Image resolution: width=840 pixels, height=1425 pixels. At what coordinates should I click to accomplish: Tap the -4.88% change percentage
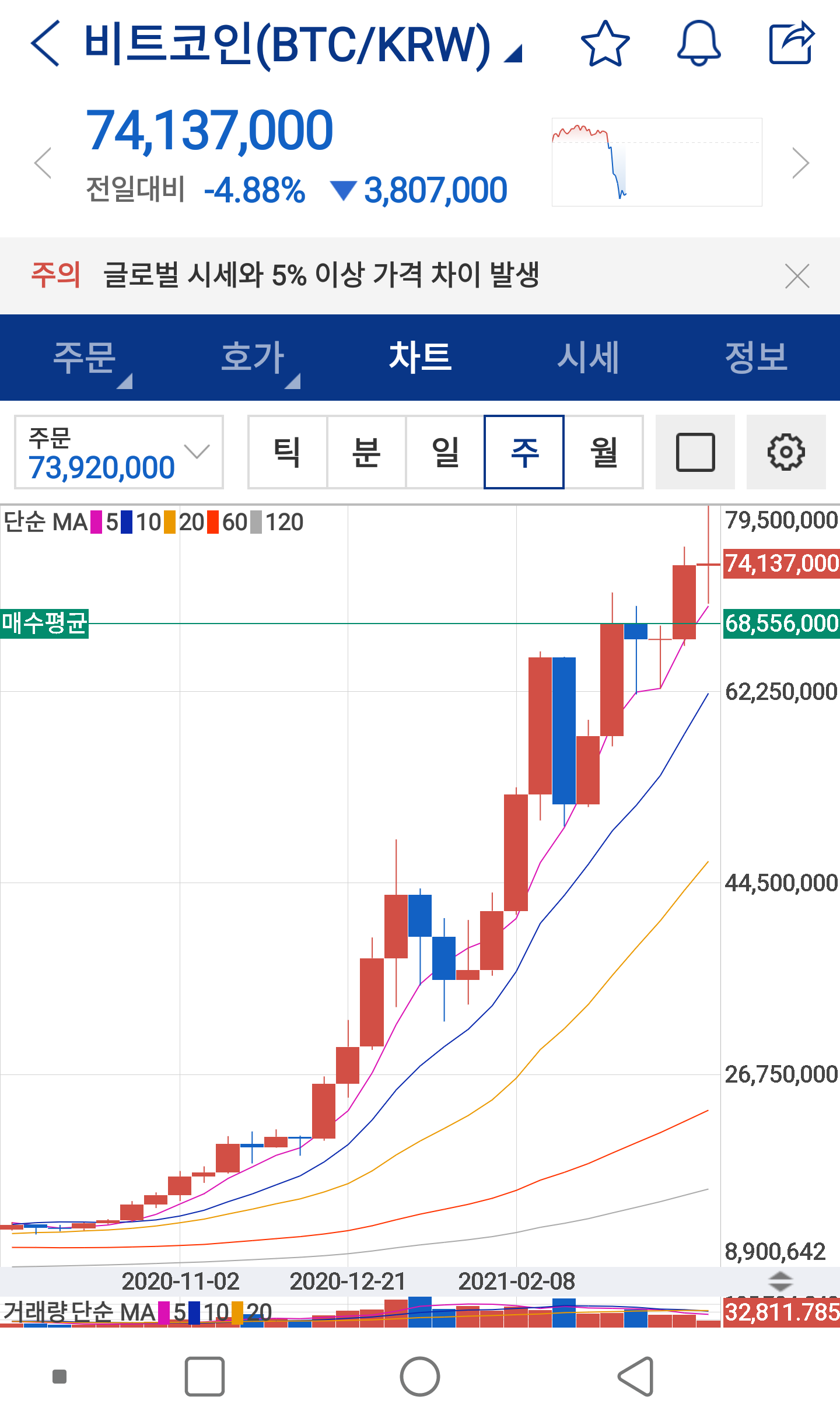pos(254,190)
